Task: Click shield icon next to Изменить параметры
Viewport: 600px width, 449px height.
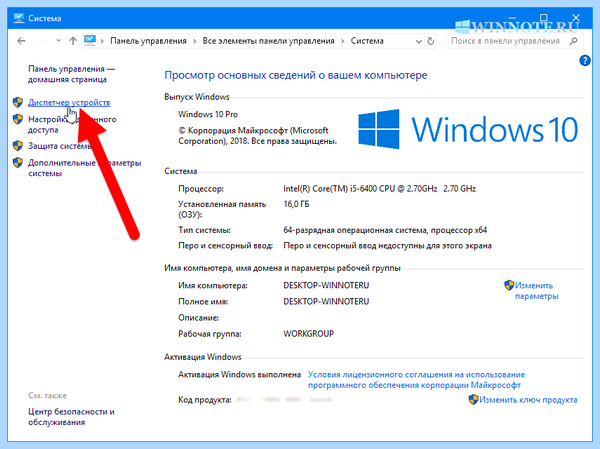Action: (509, 285)
